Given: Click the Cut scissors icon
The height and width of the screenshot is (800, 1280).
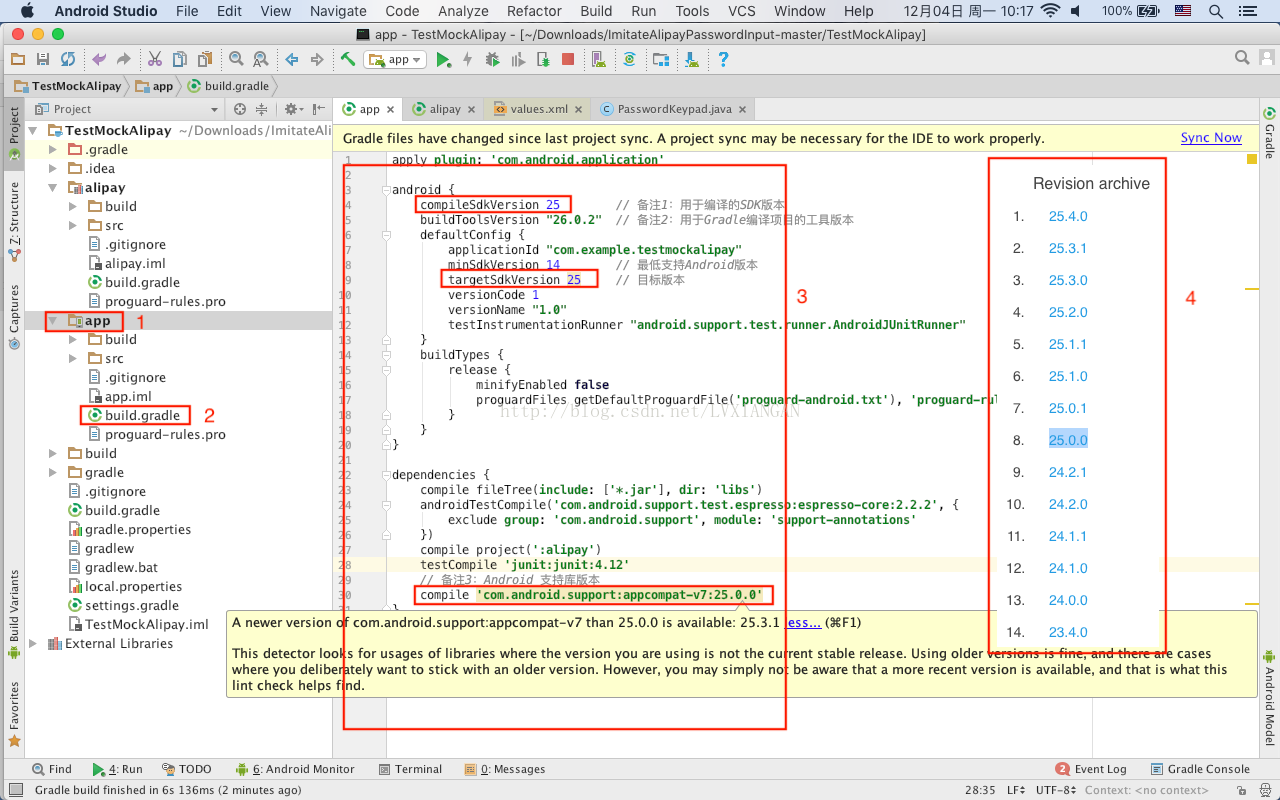Looking at the screenshot, I should [155, 60].
